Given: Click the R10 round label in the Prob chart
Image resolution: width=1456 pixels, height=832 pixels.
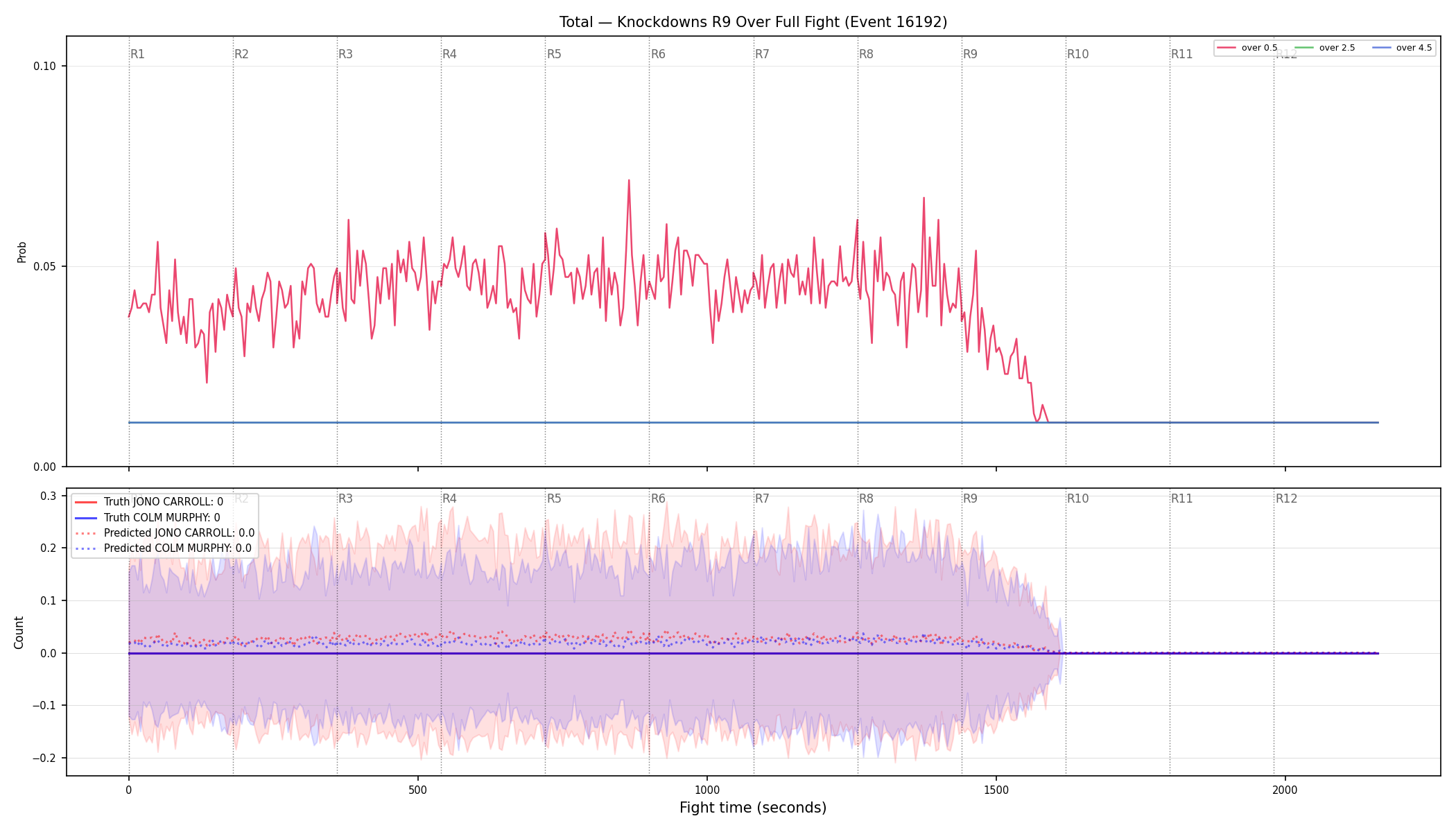Looking at the screenshot, I should click(1077, 54).
